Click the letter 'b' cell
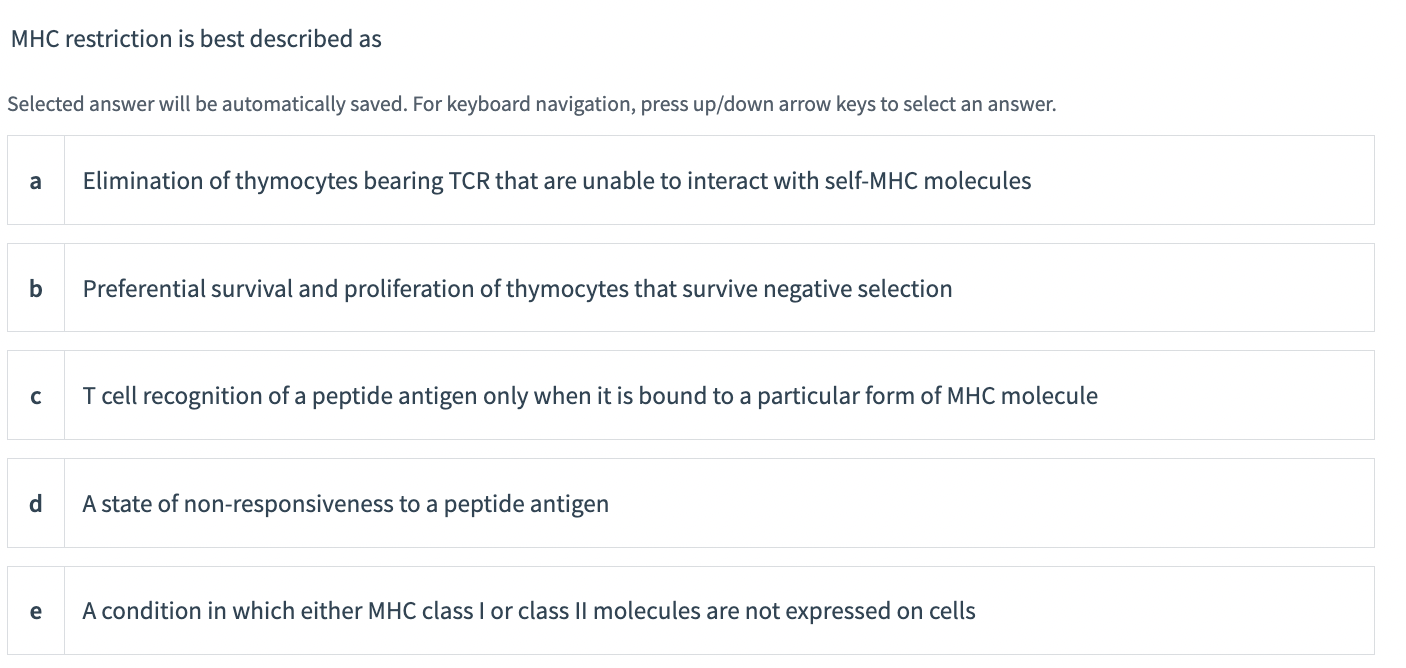1406x668 pixels. (35, 288)
